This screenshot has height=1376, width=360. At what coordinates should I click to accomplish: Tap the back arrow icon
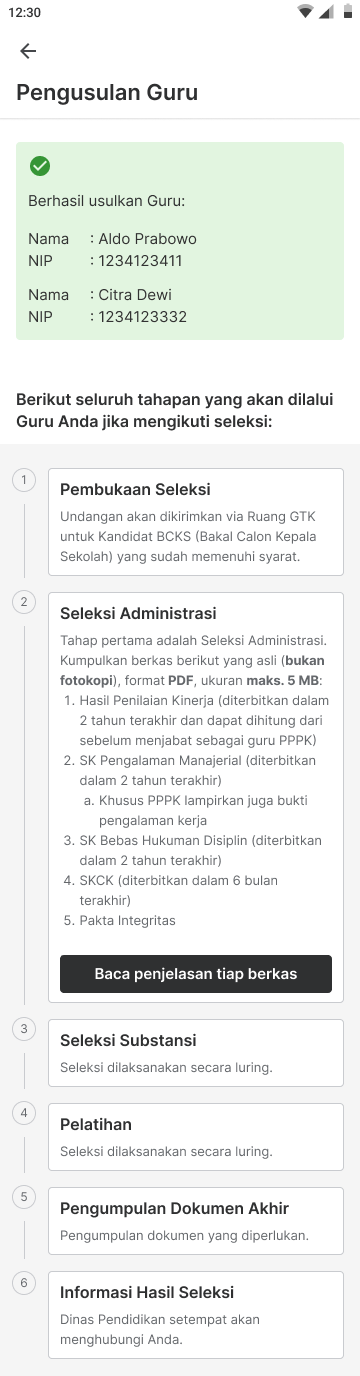[x=28, y=51]
